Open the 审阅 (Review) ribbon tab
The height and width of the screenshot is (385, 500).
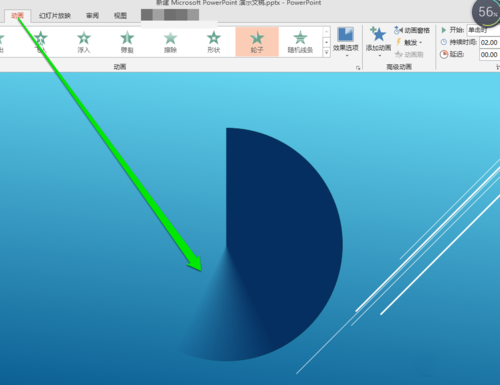[x=92, y=16]
